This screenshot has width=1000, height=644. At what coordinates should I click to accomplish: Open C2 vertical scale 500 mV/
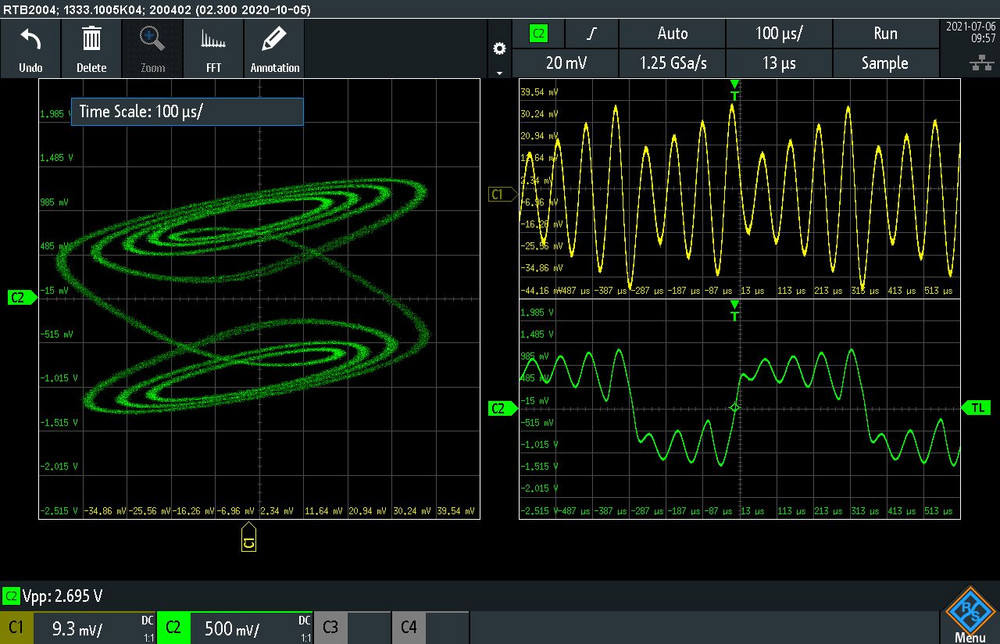pyautogui.click(x=232, y=629)
